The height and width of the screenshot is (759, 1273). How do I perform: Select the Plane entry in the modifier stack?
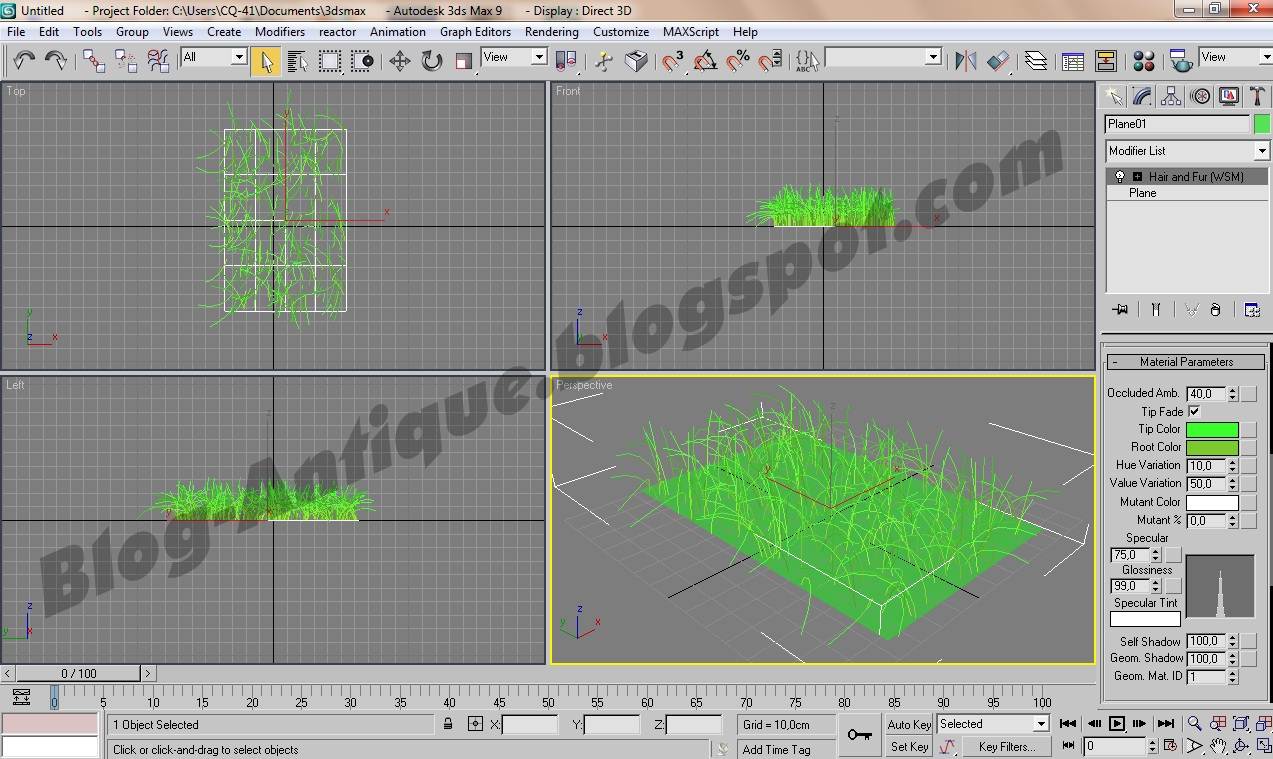tap(1142, 192)
